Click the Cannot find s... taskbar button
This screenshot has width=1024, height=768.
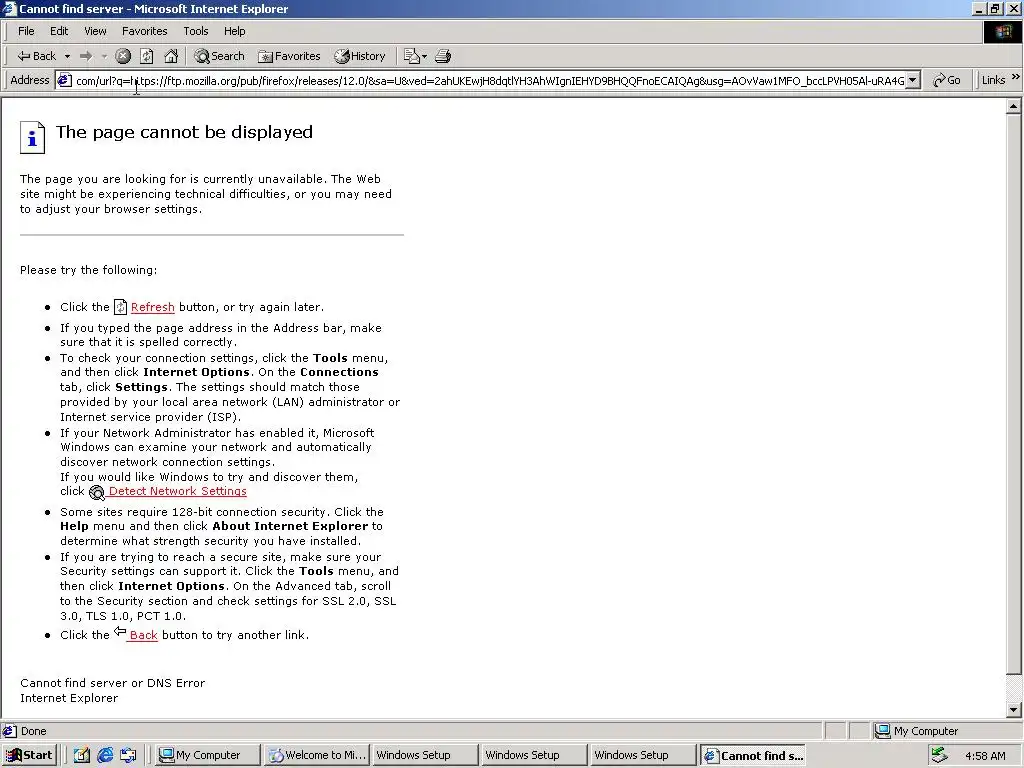(x=752, y=756)
